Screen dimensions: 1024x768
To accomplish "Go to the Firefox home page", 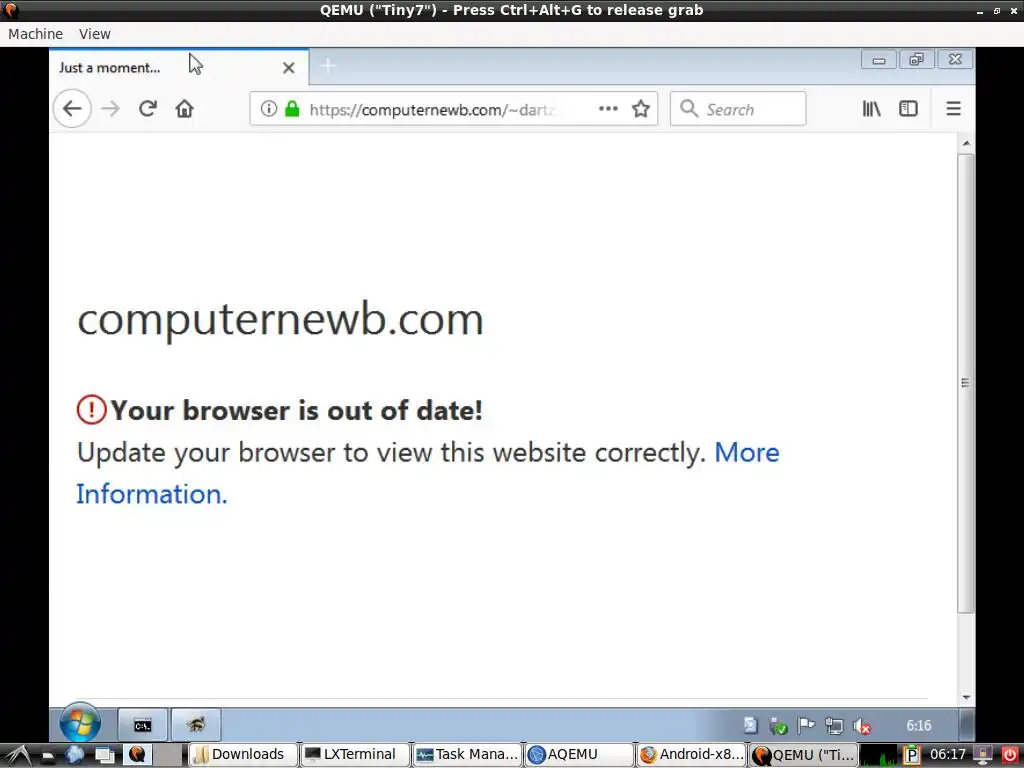I will tap(185, 108).
